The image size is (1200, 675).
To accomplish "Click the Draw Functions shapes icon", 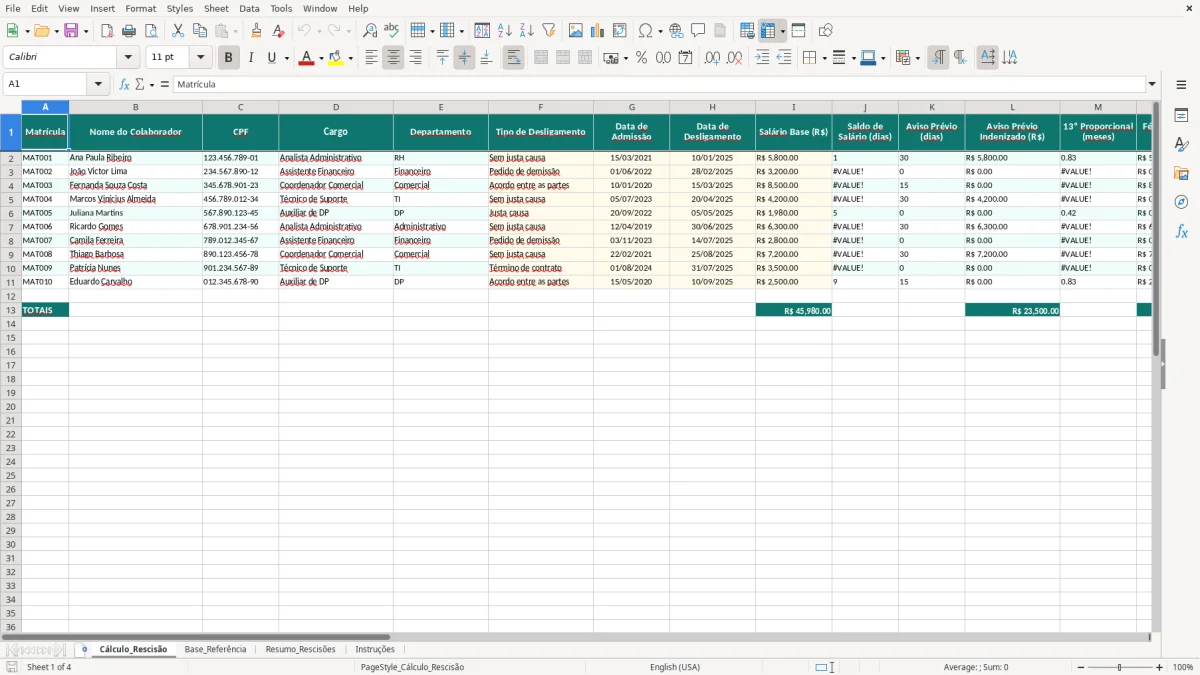I will click(x=825, y=31).
